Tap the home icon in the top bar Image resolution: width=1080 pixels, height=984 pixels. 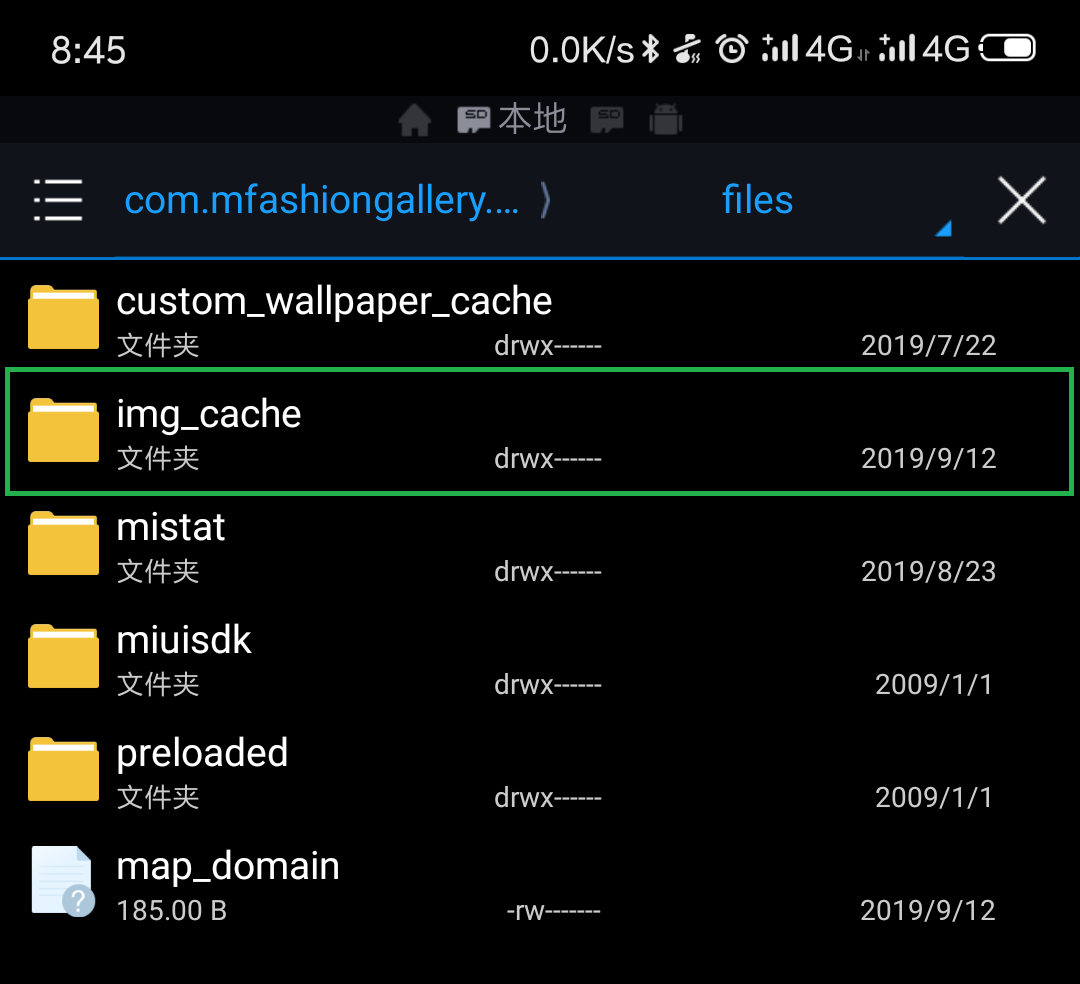[x=414, y=121]
